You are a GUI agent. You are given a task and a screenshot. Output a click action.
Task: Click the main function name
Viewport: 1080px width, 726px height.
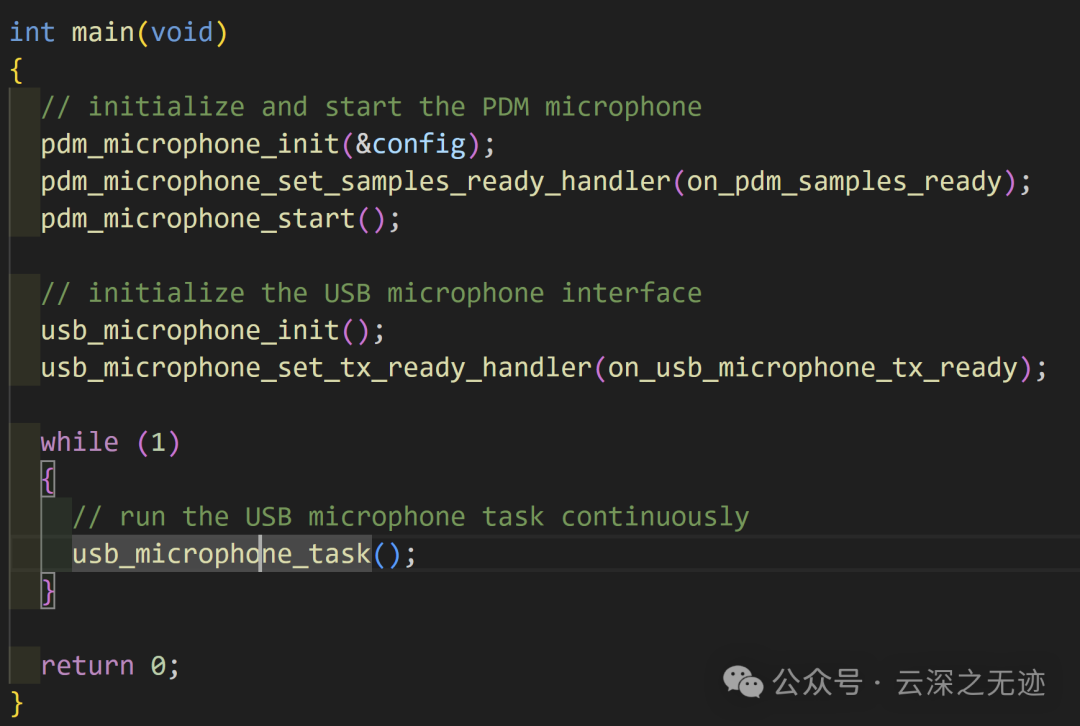click(103, 32)
